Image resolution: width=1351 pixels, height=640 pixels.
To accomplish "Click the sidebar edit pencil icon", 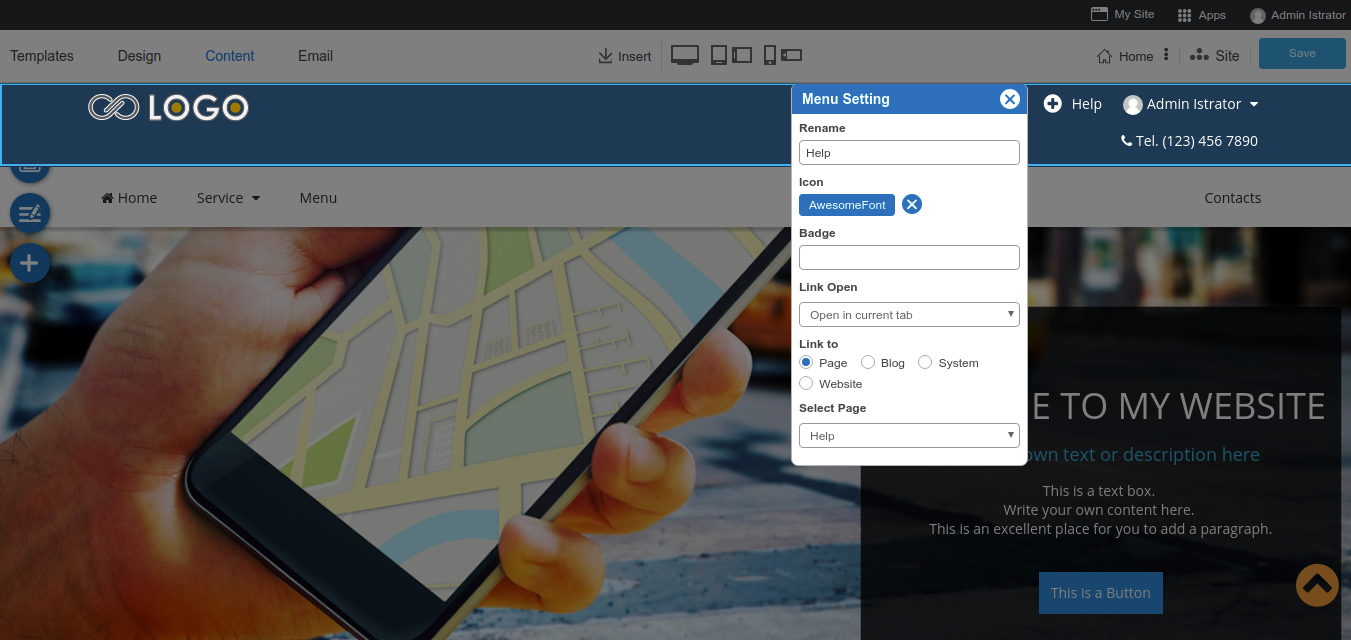I will click(30, 212).
